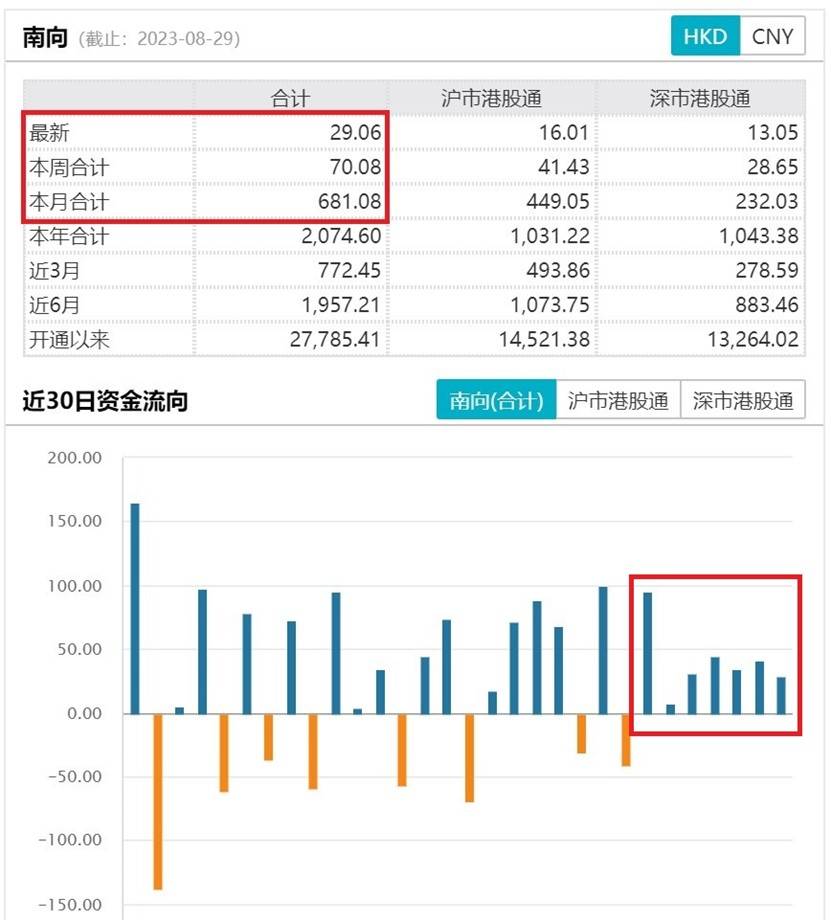Click the last blue bar on the right

click(781, 696)
